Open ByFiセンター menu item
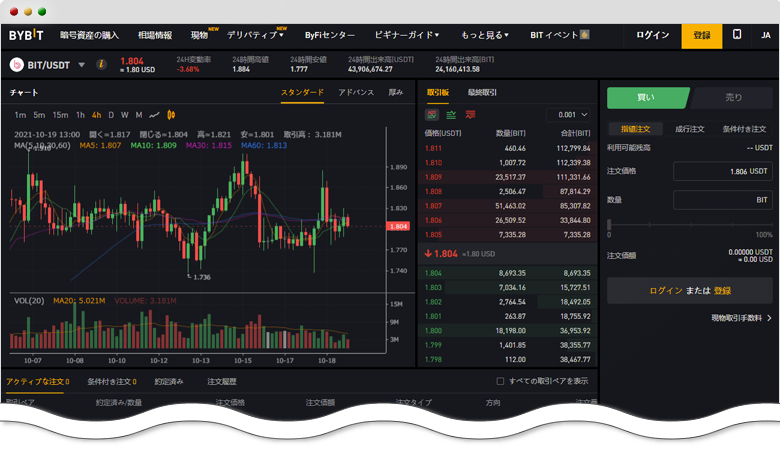Viewport: 780px width, 470px height. 330,35
